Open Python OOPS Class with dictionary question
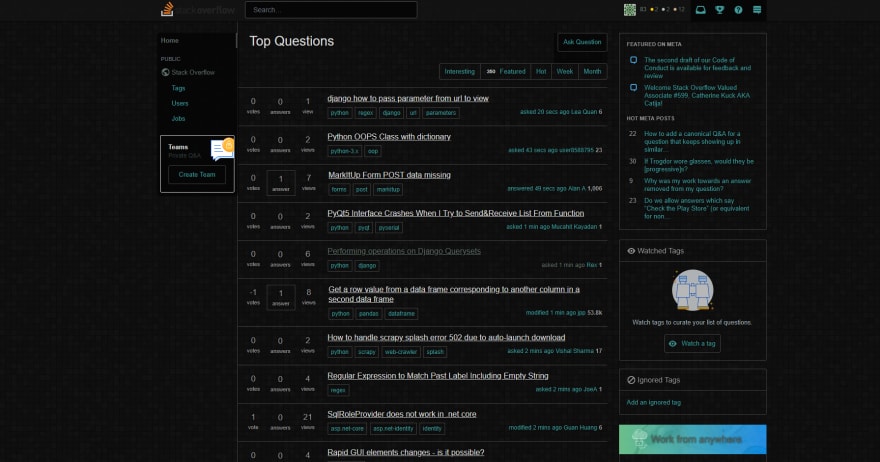 [389, 136]
